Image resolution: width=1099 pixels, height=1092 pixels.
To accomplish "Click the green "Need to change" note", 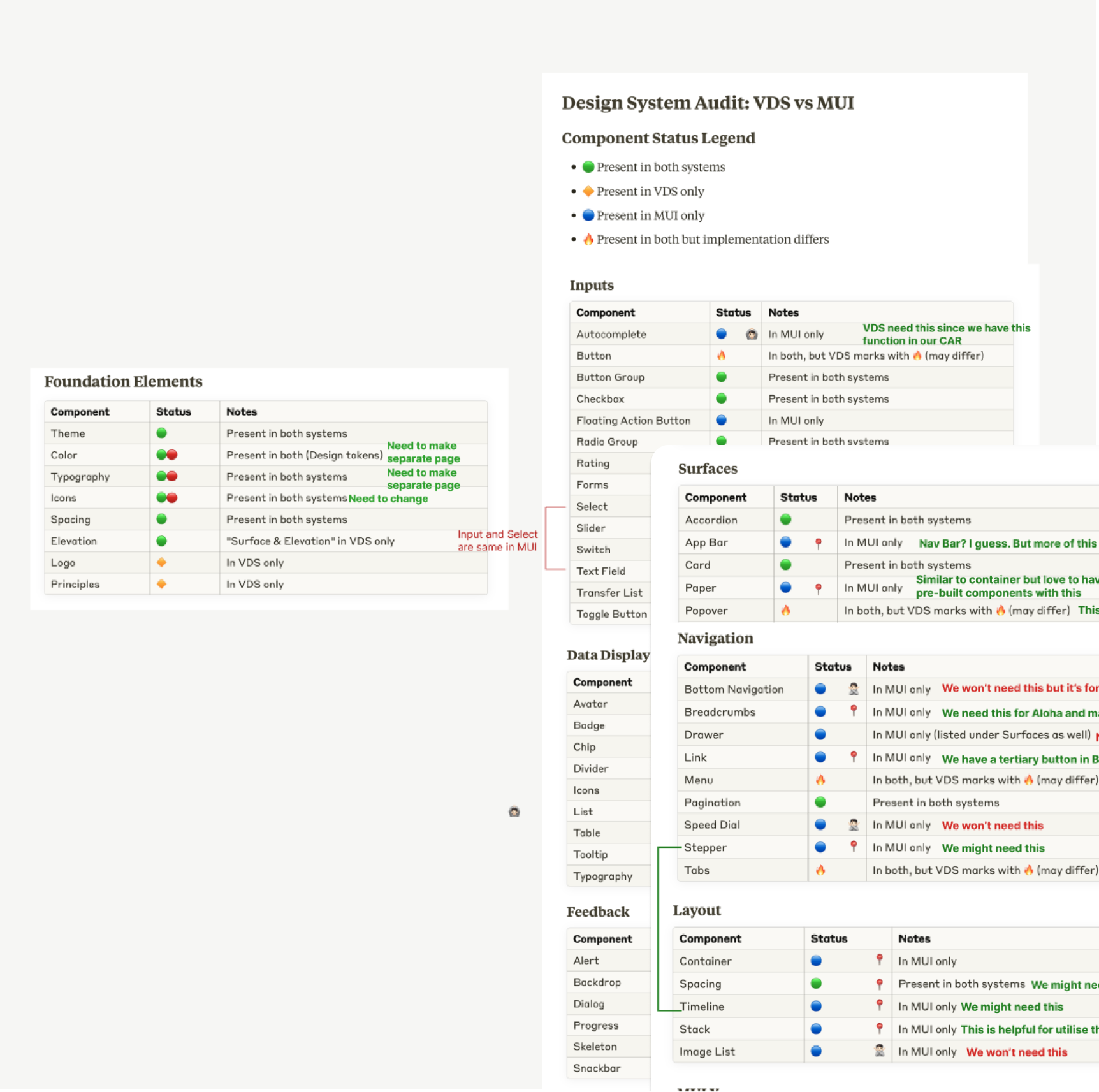I will pyautogui.click(x=388, y=499).
